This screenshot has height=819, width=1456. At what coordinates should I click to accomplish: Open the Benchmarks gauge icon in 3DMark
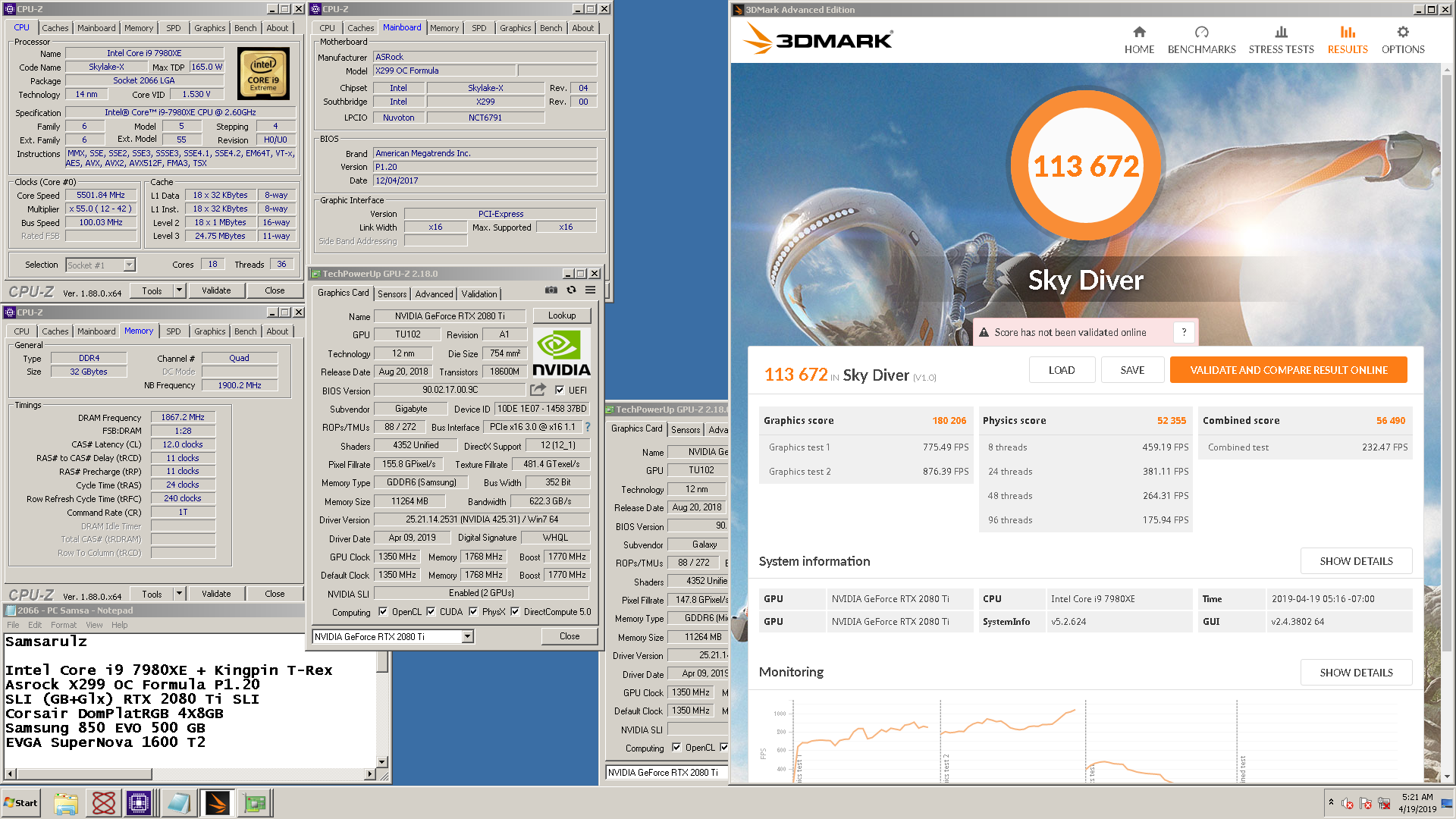[1201, 32]
